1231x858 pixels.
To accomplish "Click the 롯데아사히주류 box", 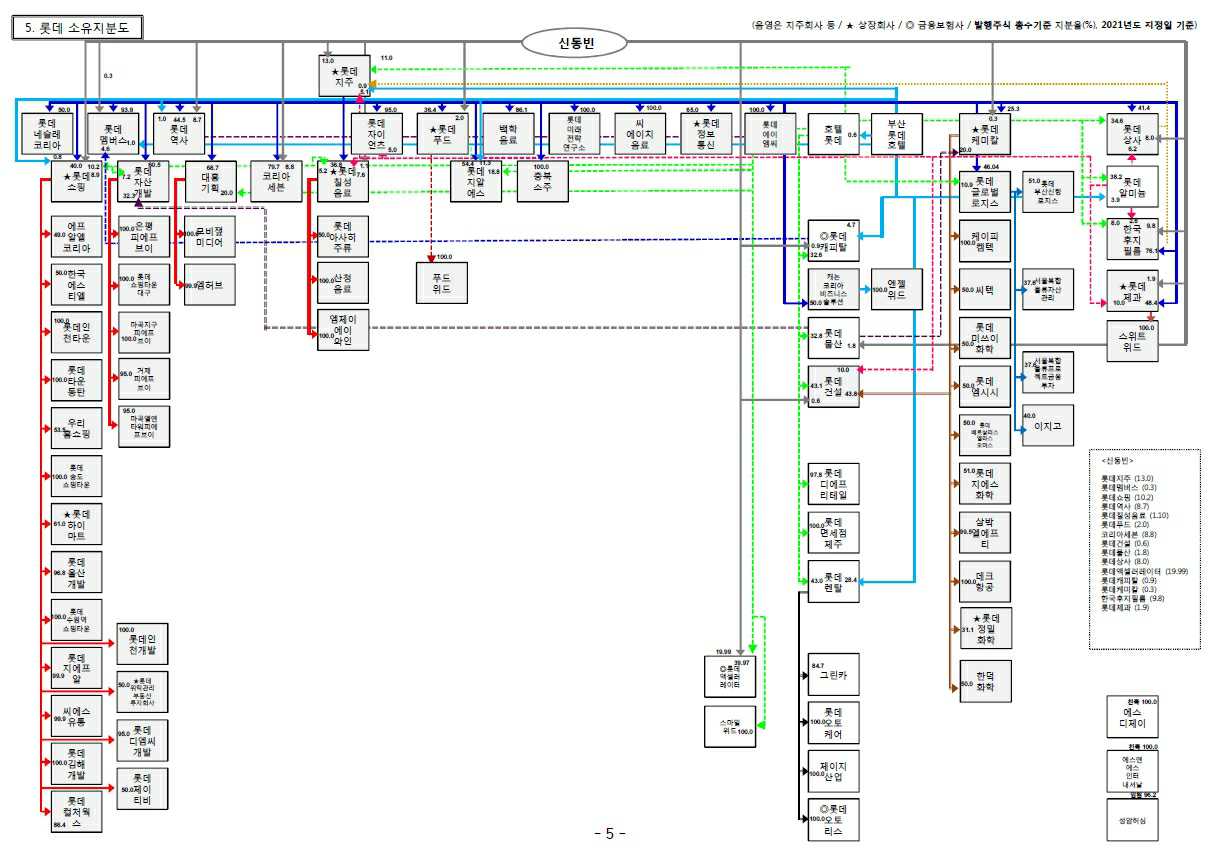I will pos(343,237).
